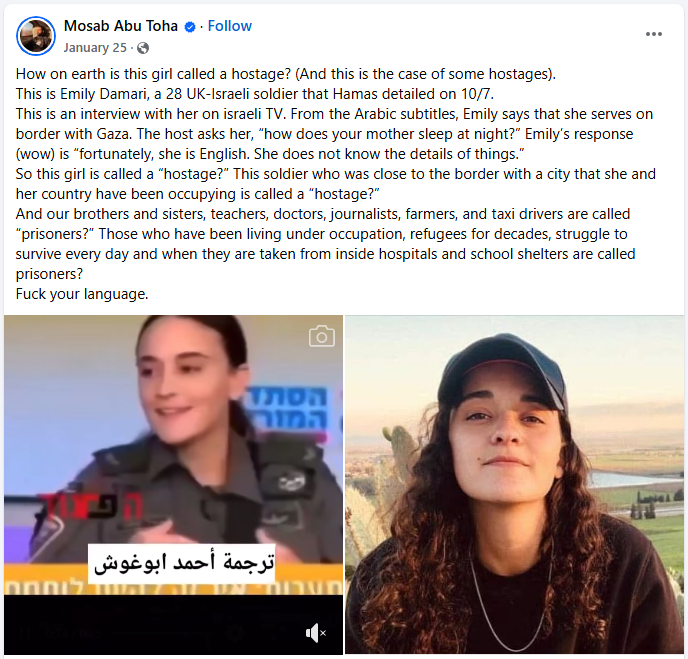Open Mosab Abu Toha's profile picture
Image resolution: width=688 pixels, height=659 pixels.
(36, 36)
